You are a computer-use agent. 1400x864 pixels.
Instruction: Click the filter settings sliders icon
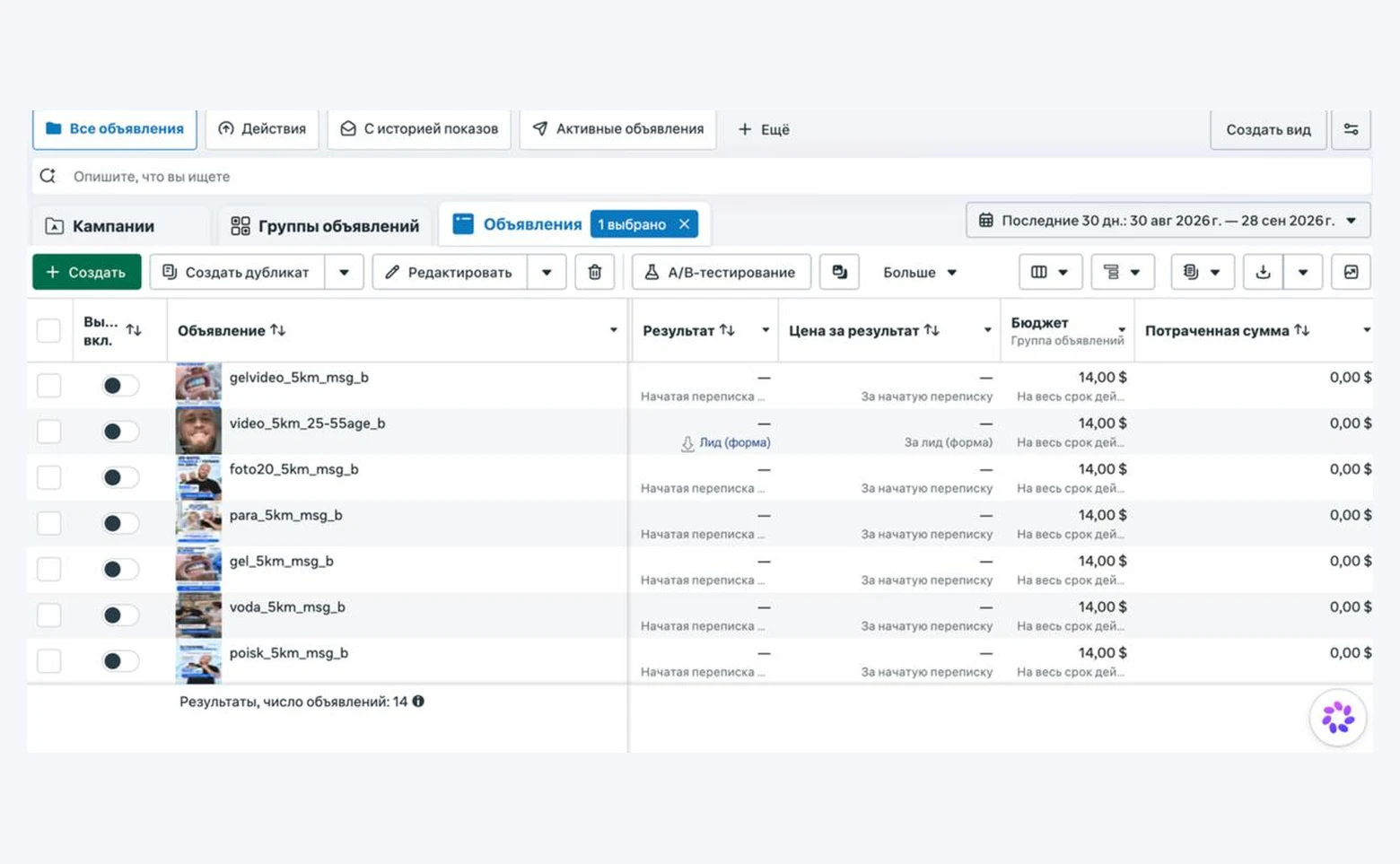pyautogui.click(x=1351, y=129)
